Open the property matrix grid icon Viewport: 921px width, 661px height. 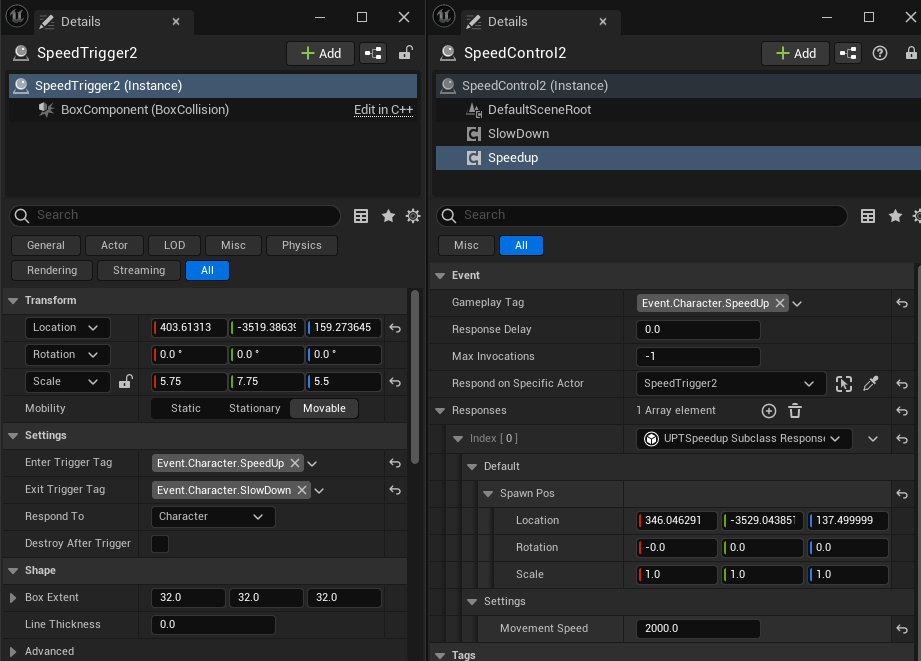(360, 215)
